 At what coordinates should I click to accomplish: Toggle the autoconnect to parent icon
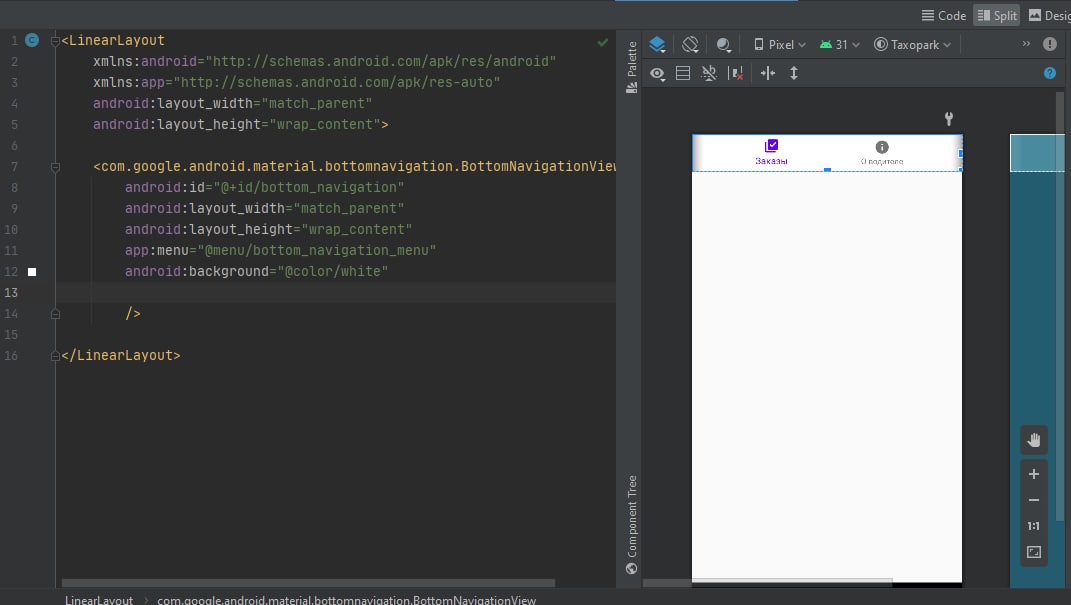pyautogui.click(x=709, y=73)
